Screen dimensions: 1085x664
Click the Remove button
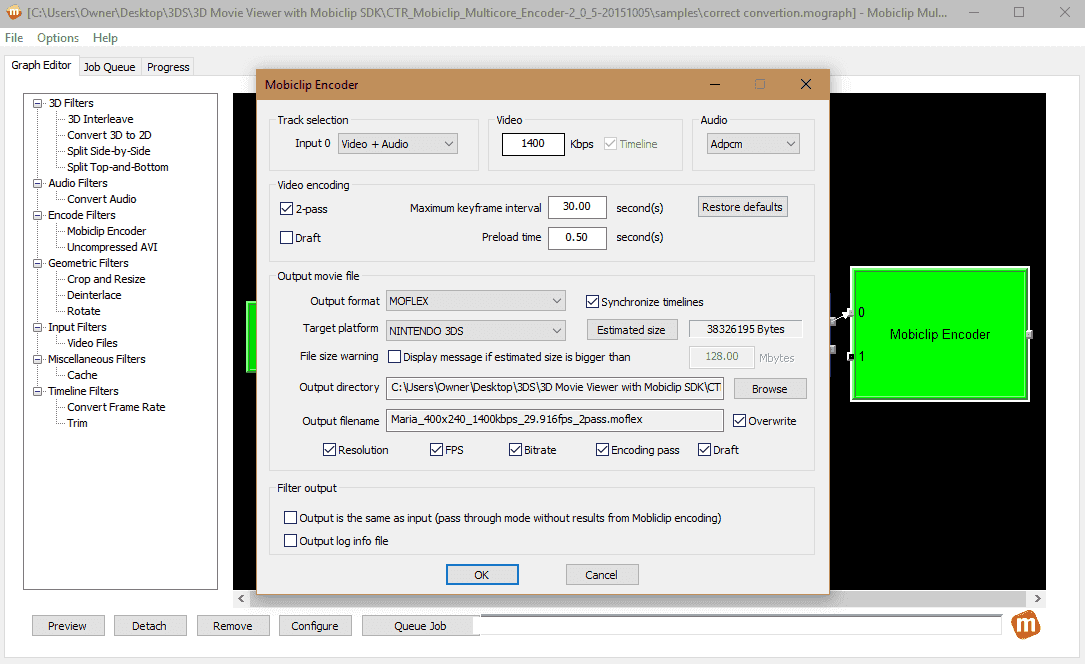point(232,626)
